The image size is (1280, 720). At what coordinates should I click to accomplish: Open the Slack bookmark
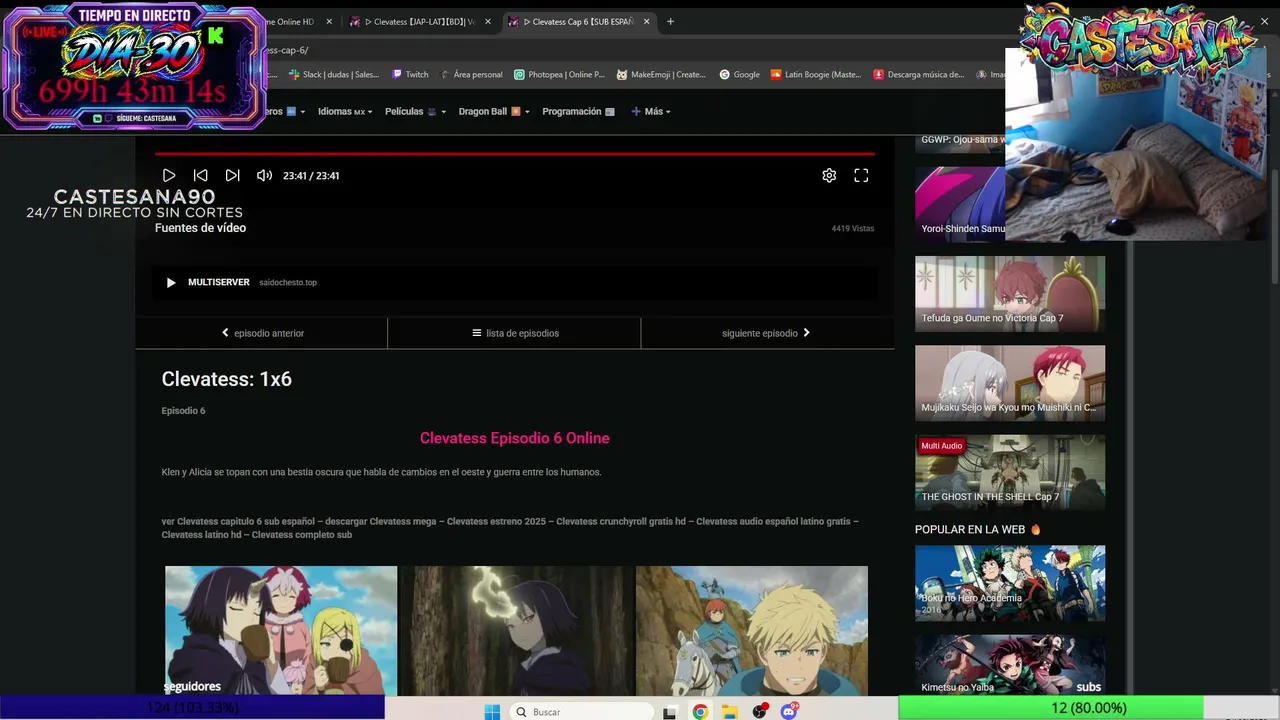tap(334, 74)
